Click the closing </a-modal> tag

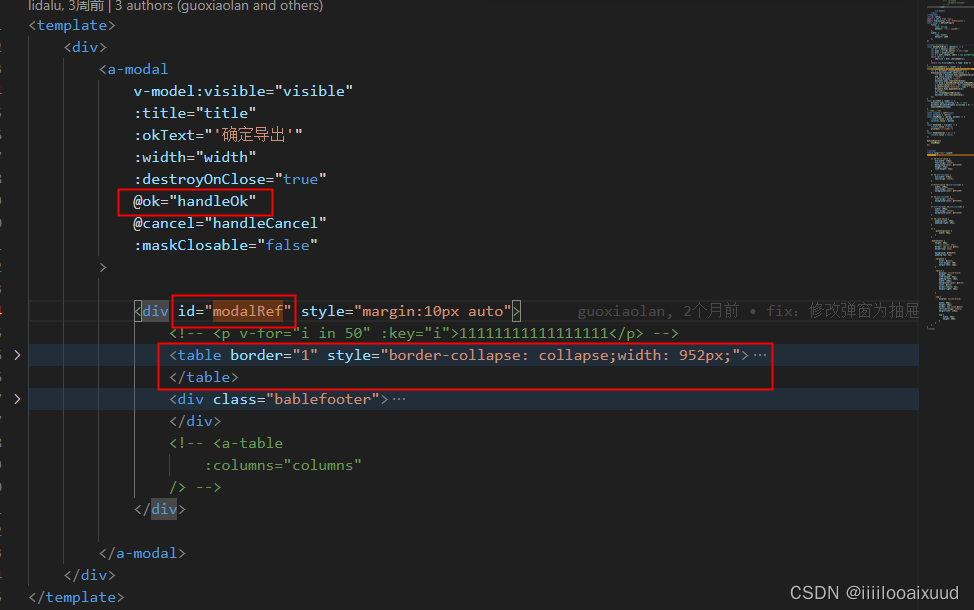tap(141, 552)
